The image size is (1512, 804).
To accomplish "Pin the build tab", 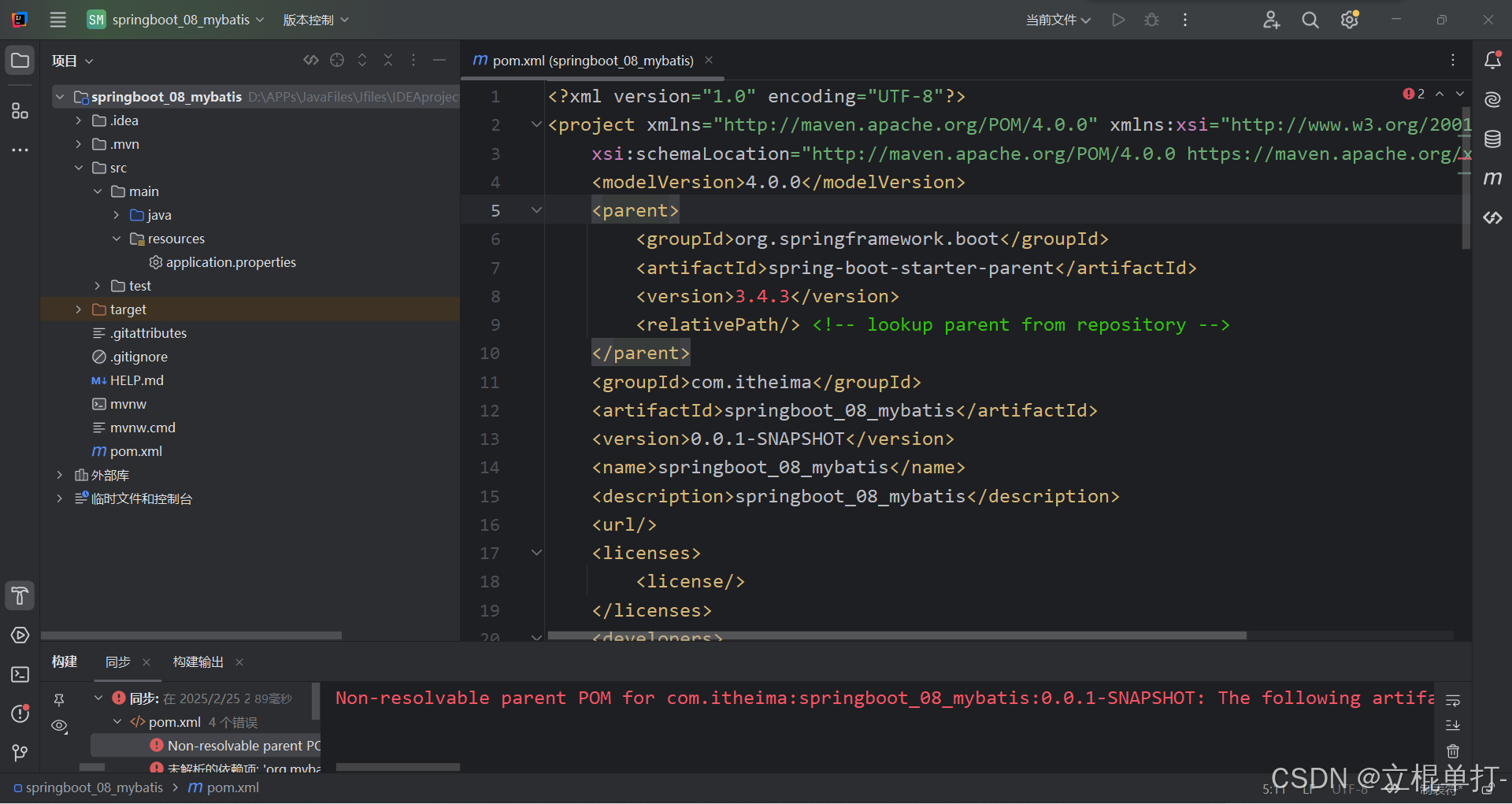I will pos(59,699).
